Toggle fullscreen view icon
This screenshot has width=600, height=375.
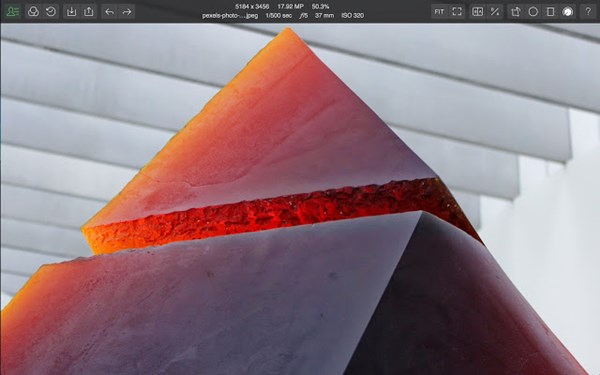click(x=457, y=11)
